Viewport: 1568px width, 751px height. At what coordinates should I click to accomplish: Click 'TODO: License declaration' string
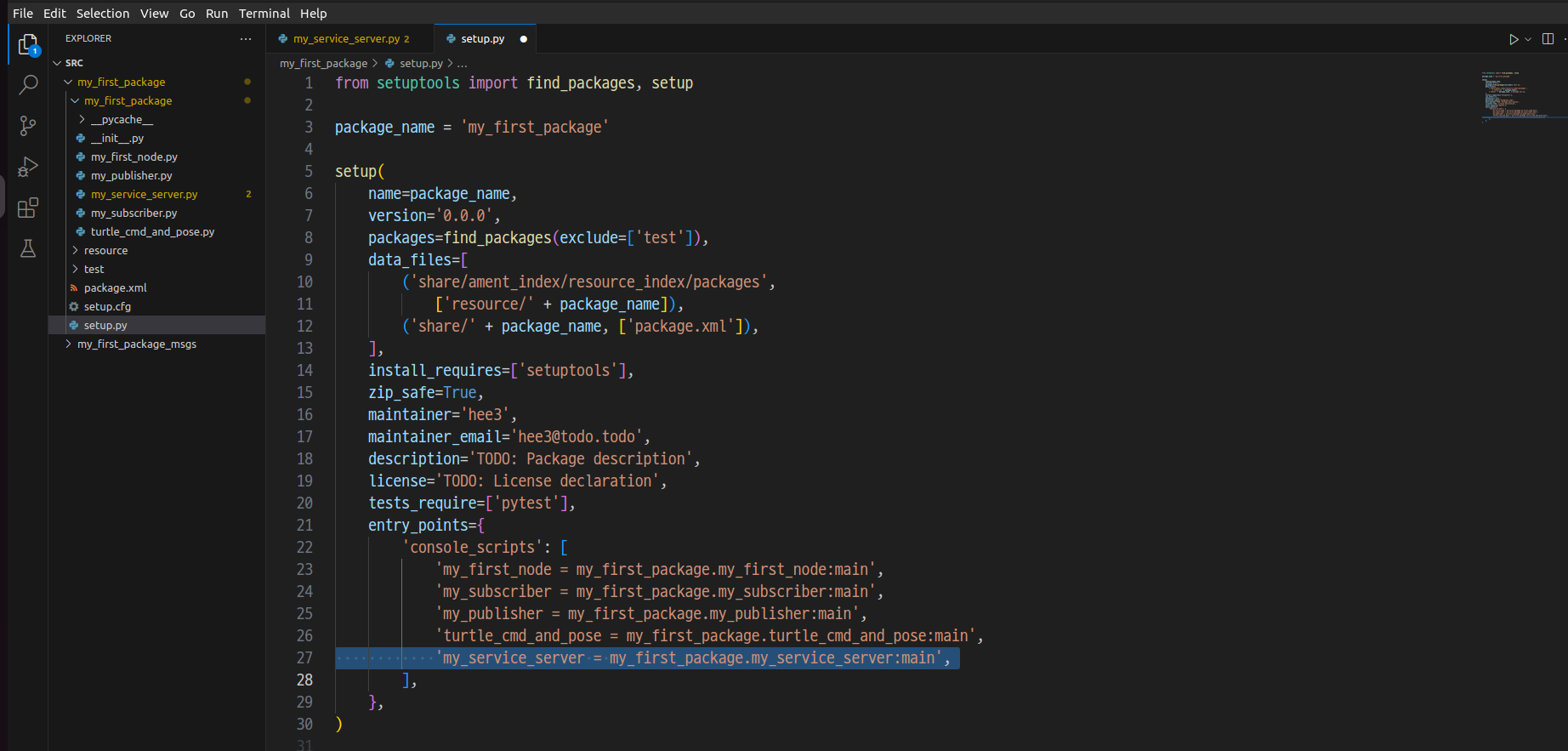[x=548, y=481]
